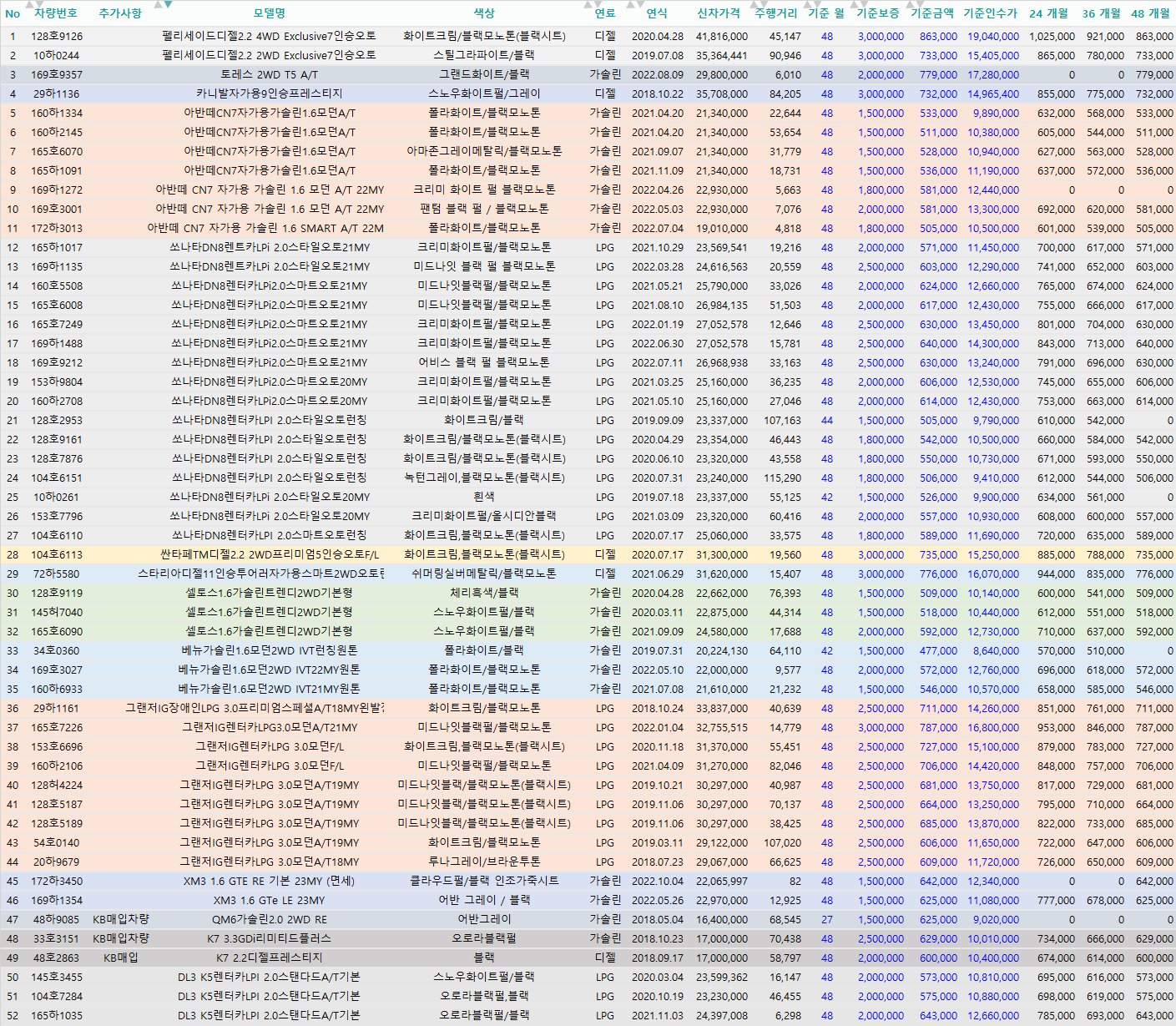
Task: Select new-car price 41,816,000
Action: [x=722, y=37]
